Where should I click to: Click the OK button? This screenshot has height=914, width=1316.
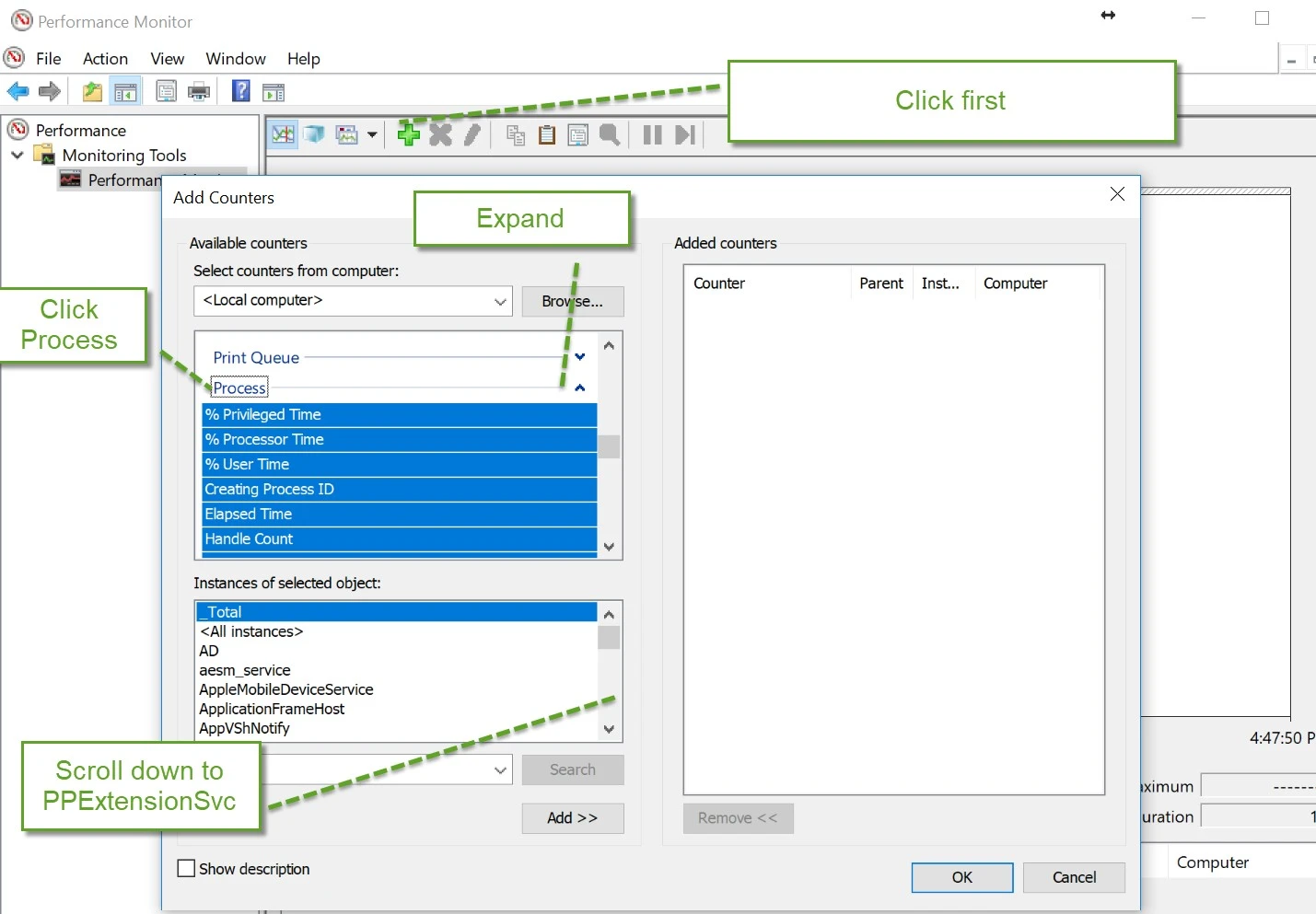(x=961, y=877)
